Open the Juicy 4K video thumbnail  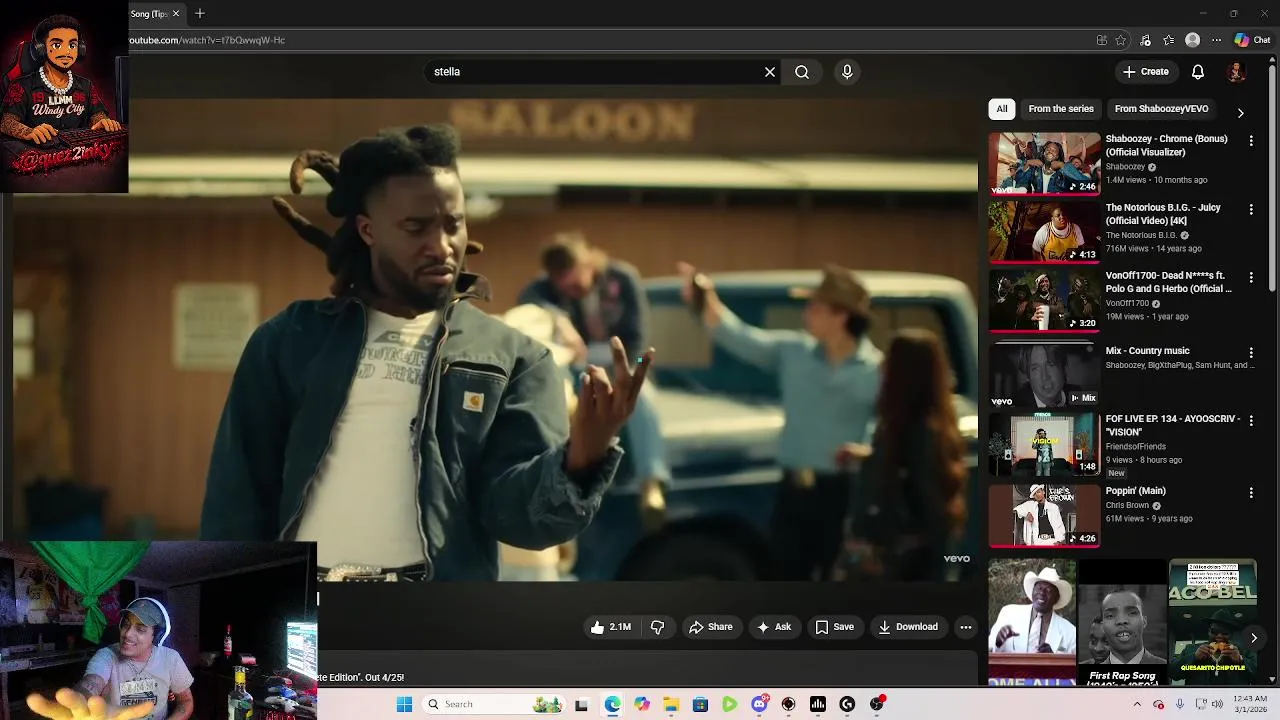coord(1044,231)
